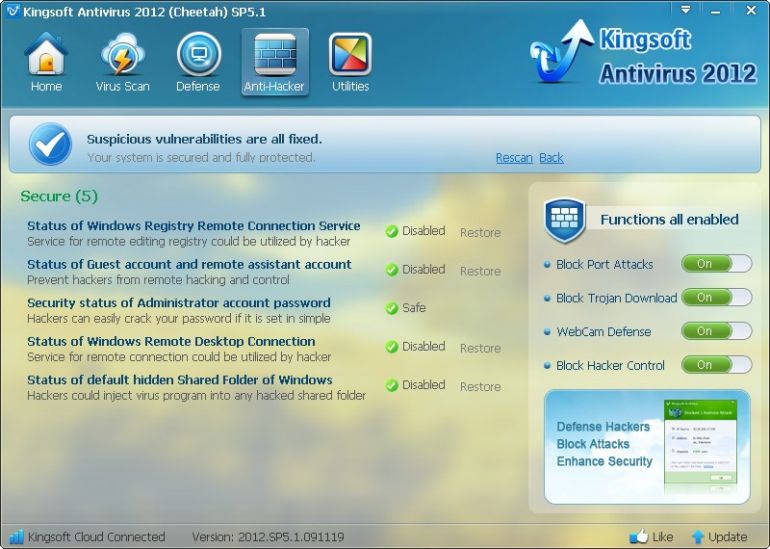Click Service for remote connection description
This screenshot has width=770, height=549.
179,357
